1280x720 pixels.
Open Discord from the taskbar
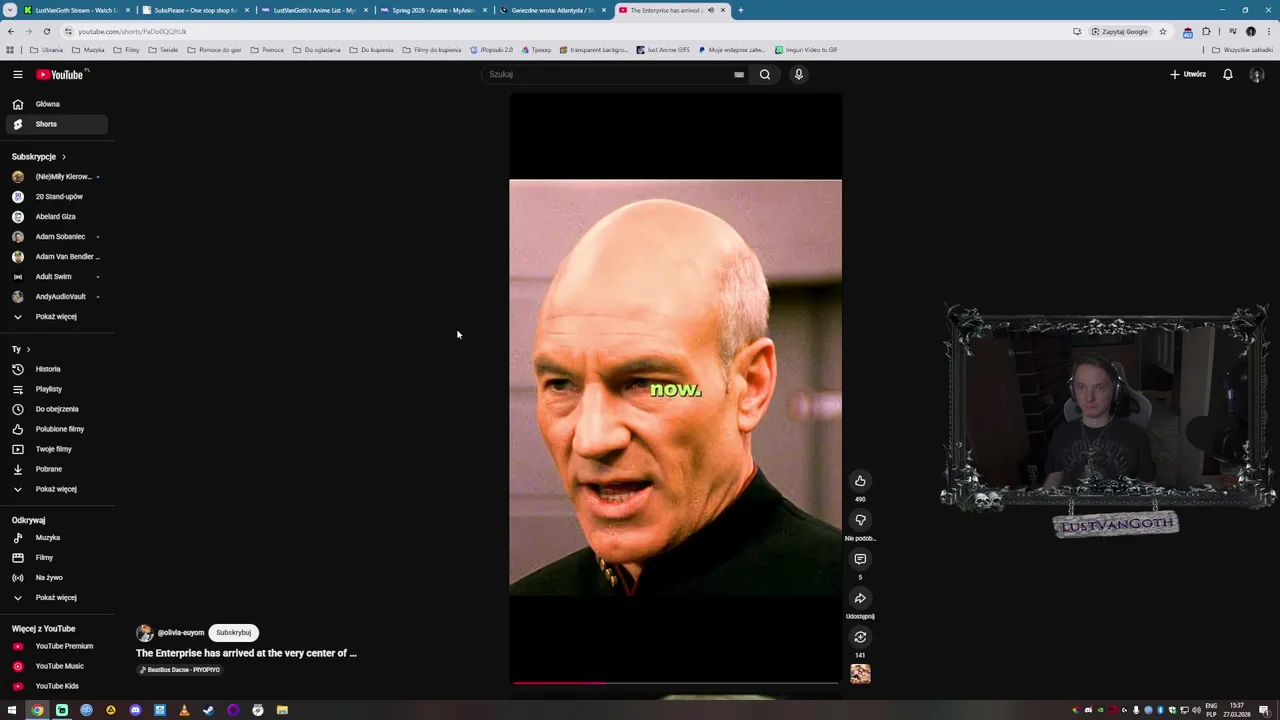coord(135,710)
